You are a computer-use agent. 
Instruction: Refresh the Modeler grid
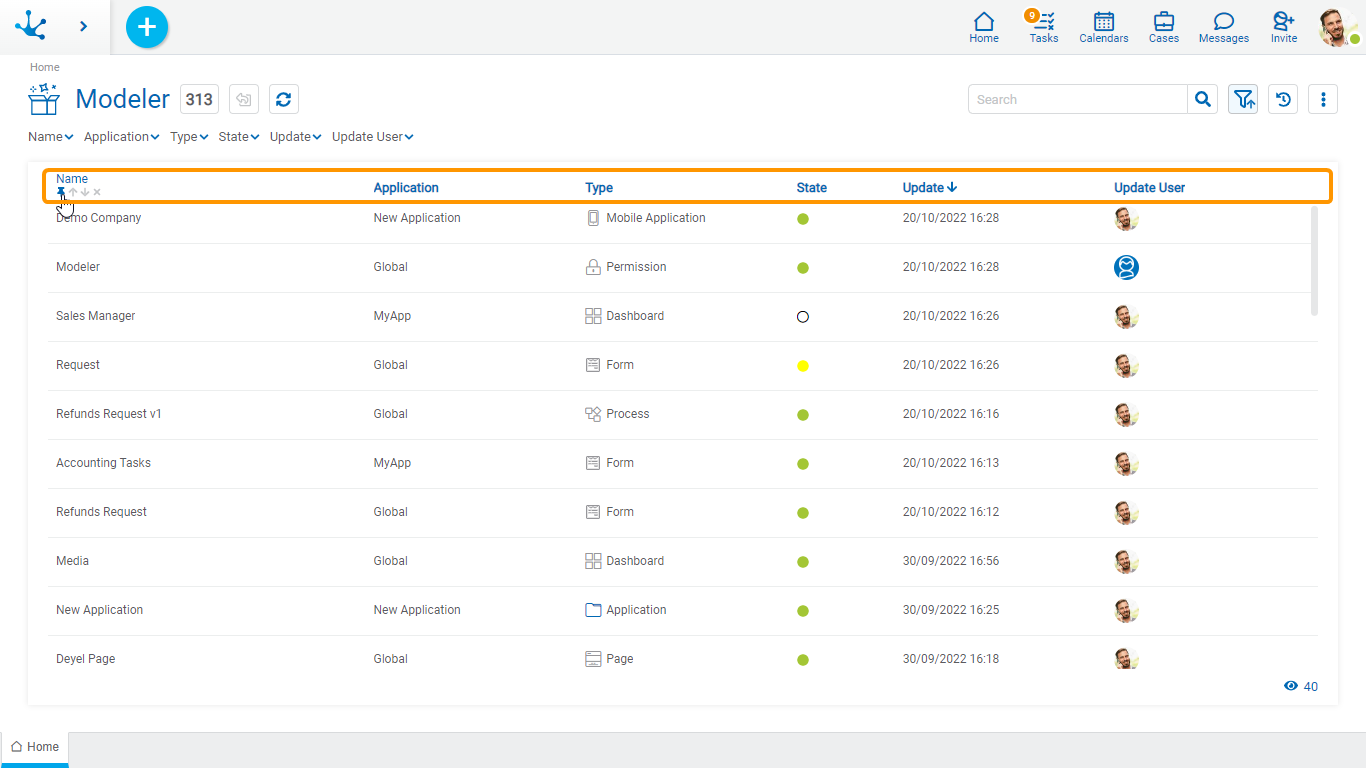[x=284, y=99]
